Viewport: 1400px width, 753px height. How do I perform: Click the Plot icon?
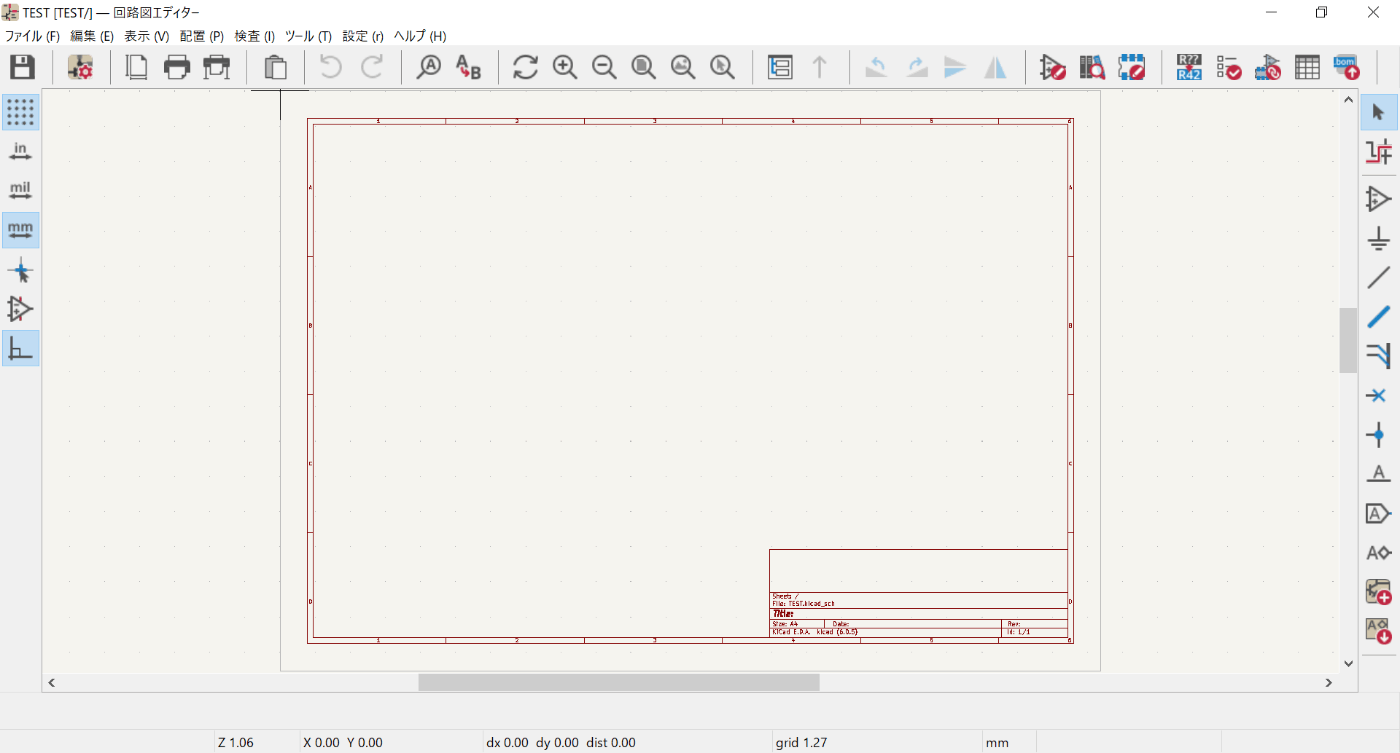(x=216, y=67)
